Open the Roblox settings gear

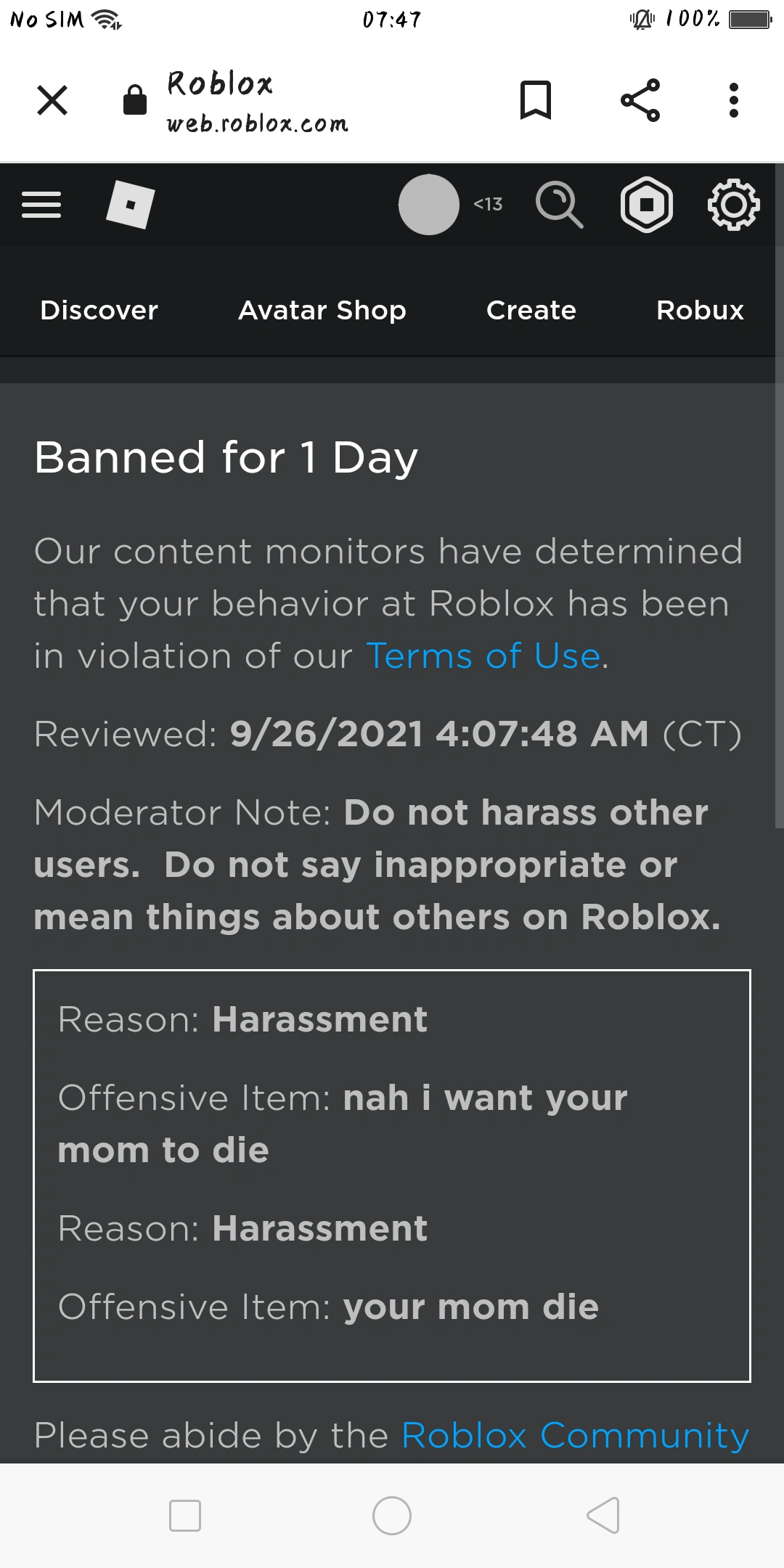coord(734,205)
